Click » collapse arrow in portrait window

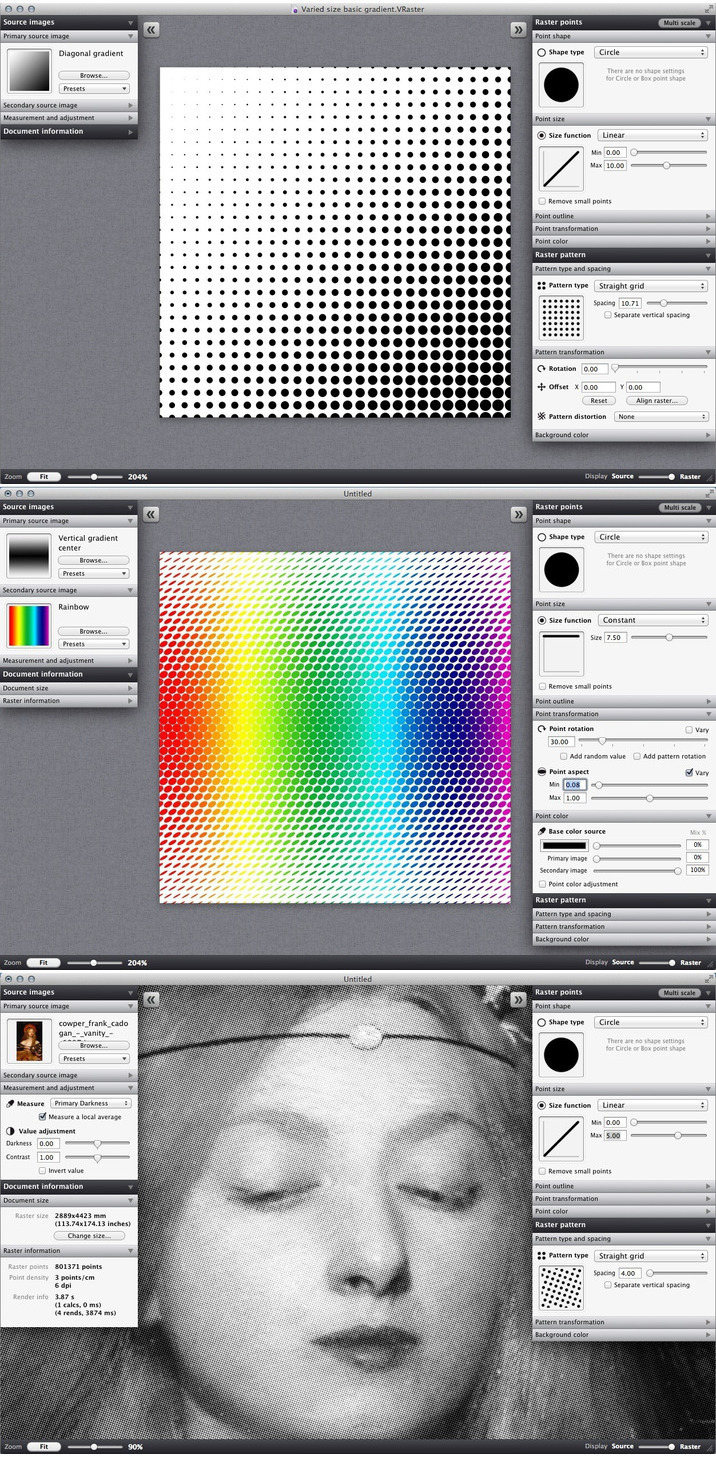click(x=518, y=999)
